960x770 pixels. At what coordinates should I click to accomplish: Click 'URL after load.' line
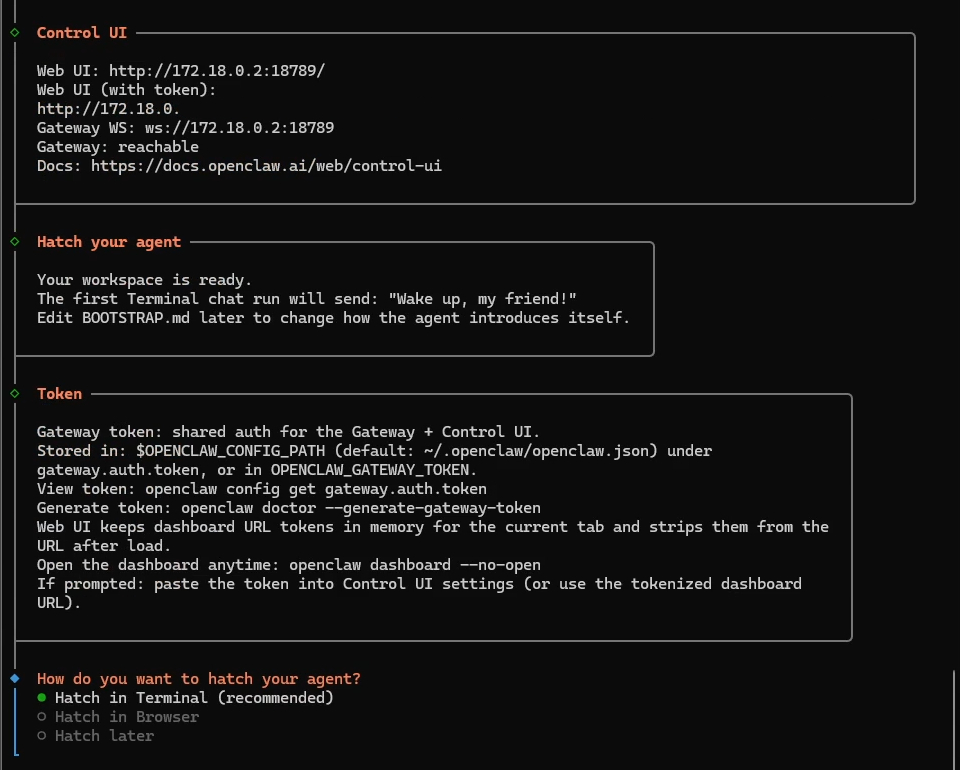point(104,545)
